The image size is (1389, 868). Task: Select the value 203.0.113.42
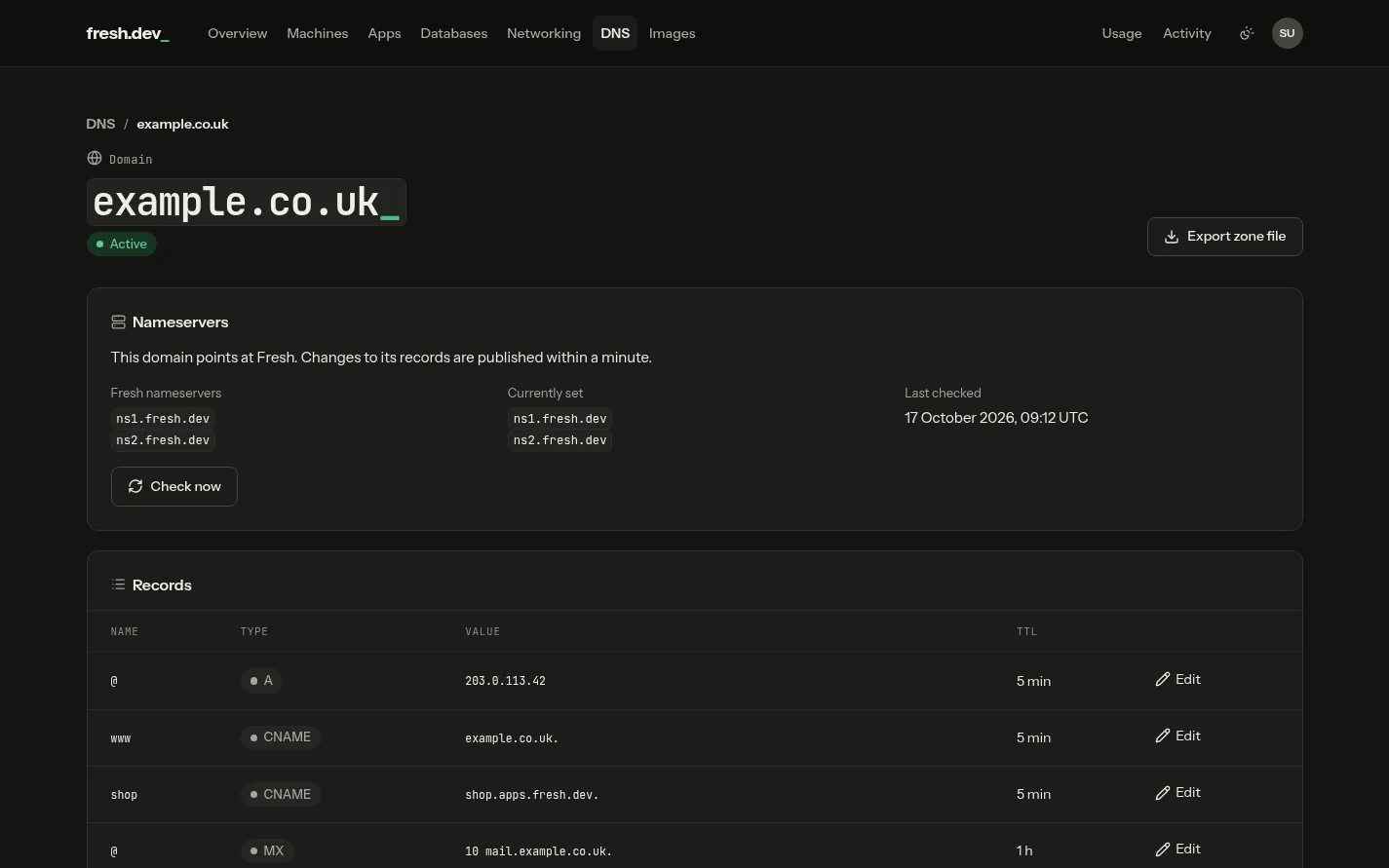pyautogui.click(x=505, y=681)
